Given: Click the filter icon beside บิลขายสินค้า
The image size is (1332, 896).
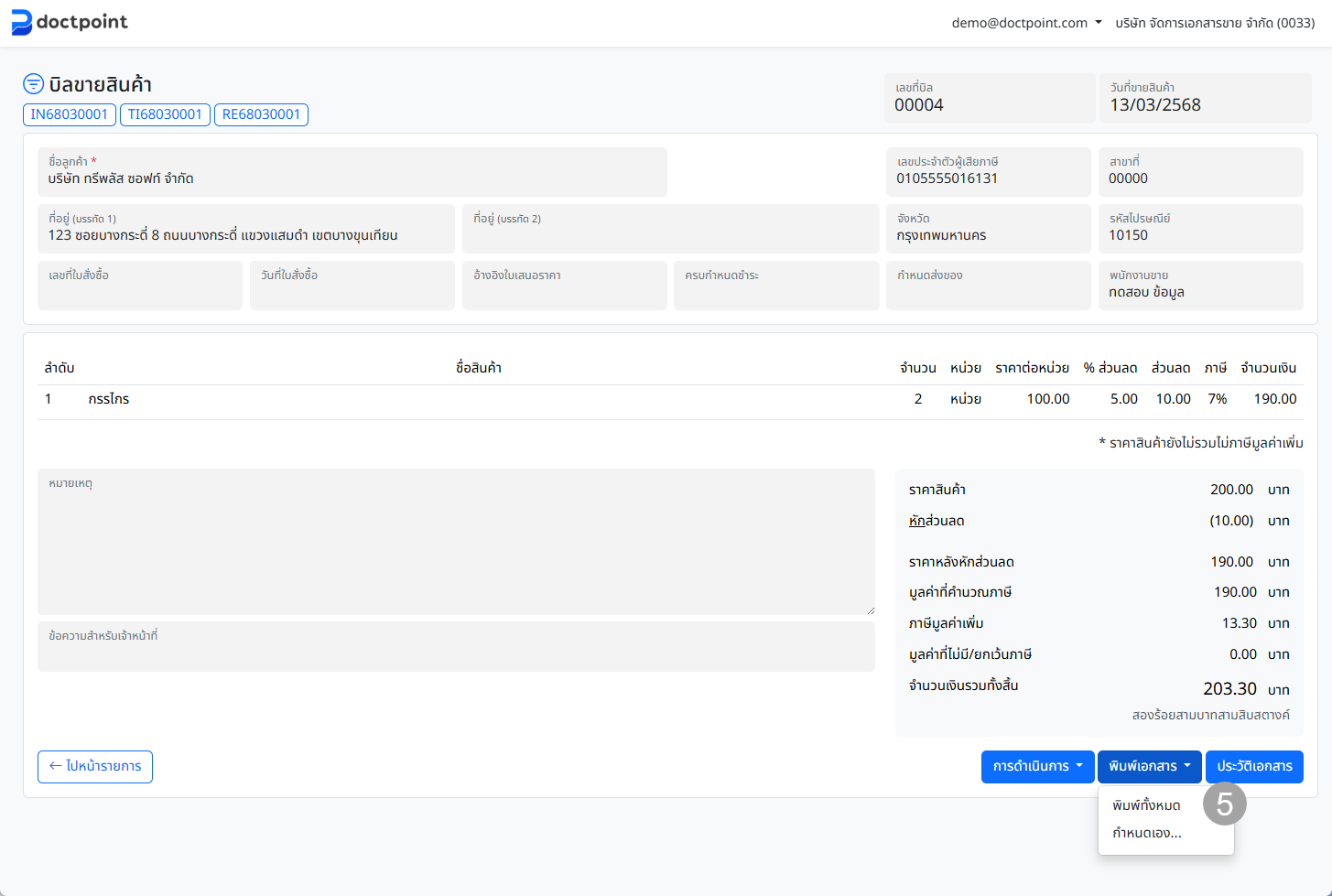Looking at the screenshot, I should [x=33, y=84].
